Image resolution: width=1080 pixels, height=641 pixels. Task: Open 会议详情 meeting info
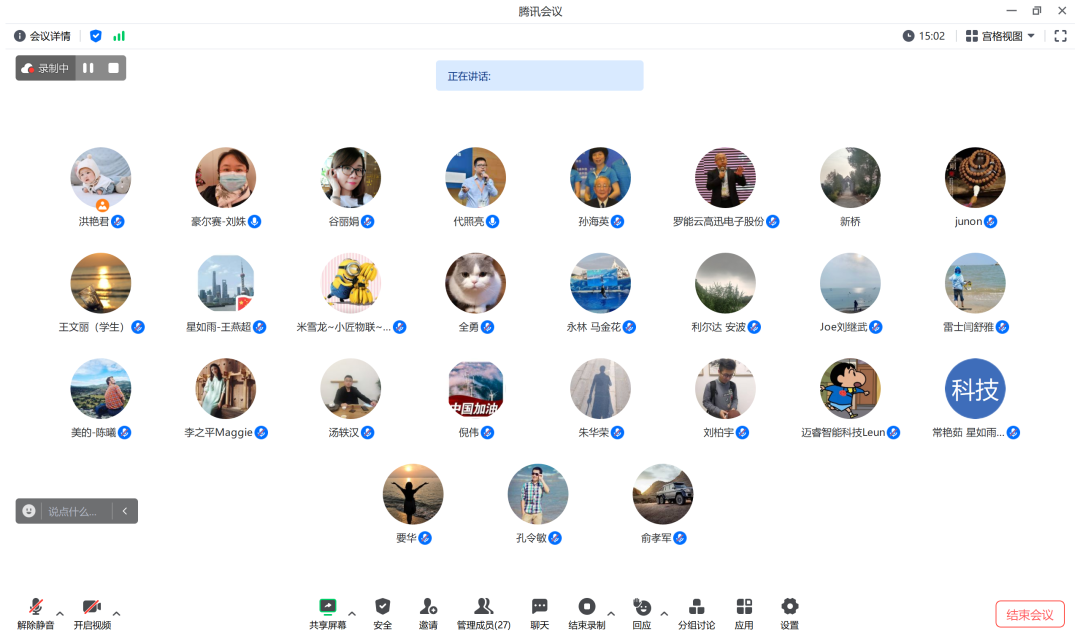(43, 36)
